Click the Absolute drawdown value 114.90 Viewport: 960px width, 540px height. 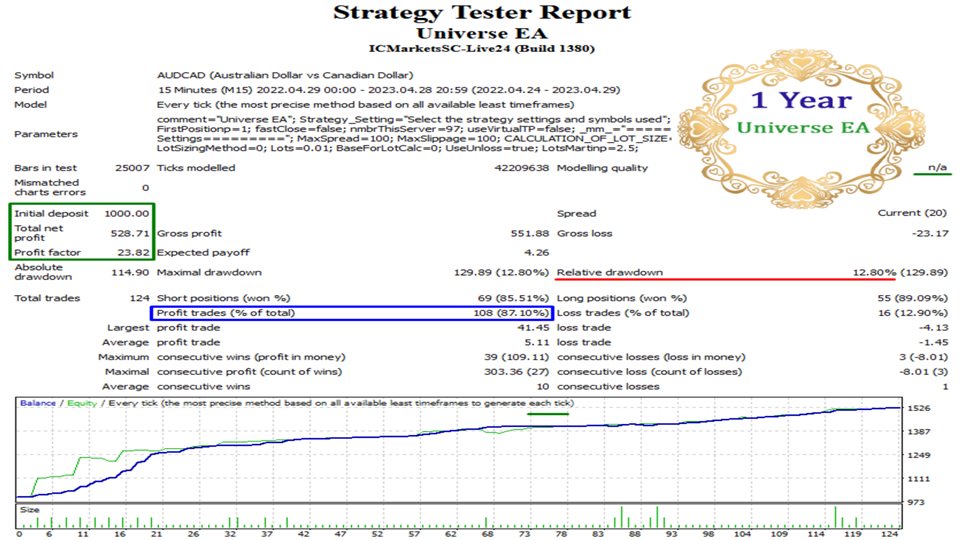tap(130, 272)
